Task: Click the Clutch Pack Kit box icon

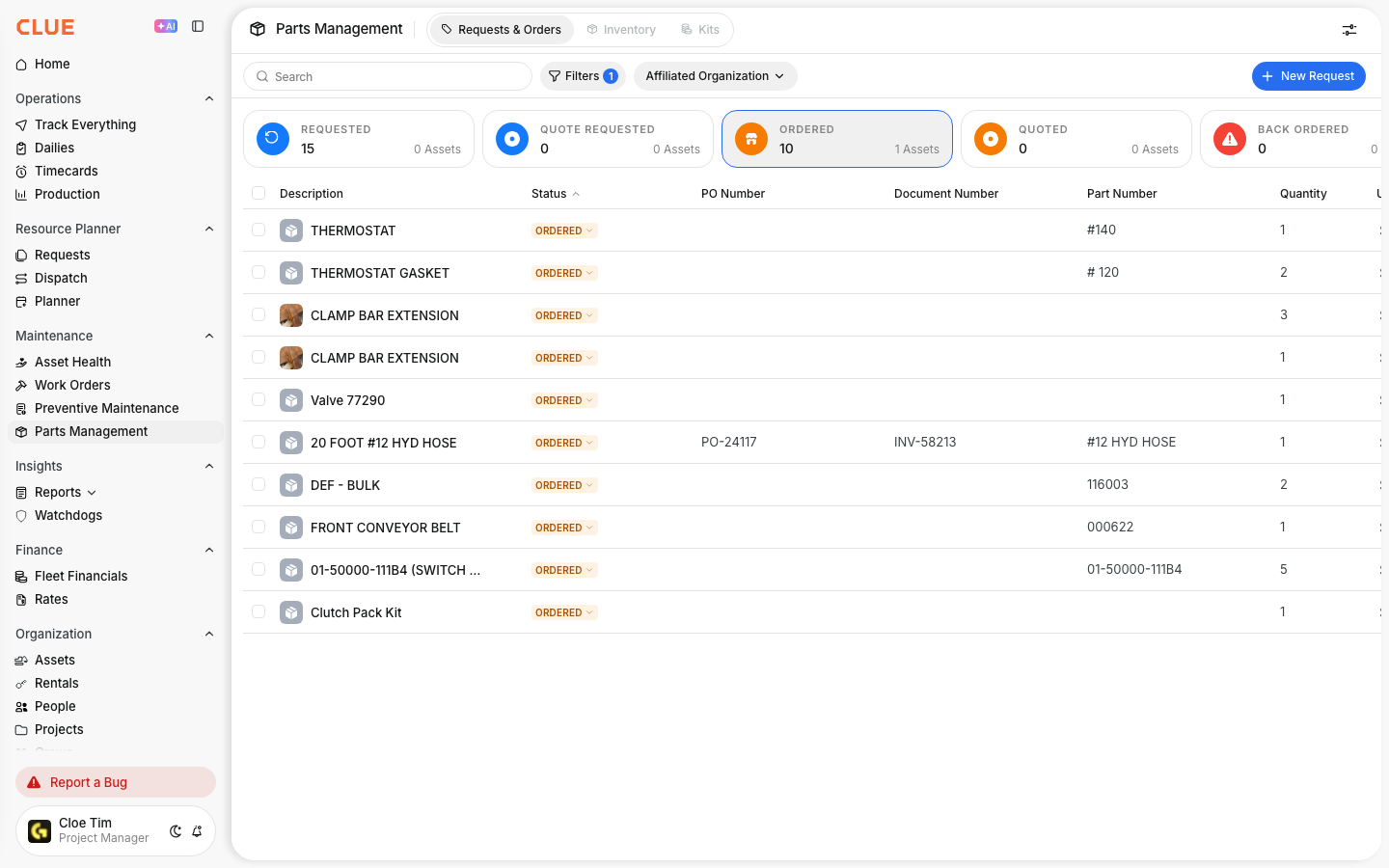Action: [291, 612]
